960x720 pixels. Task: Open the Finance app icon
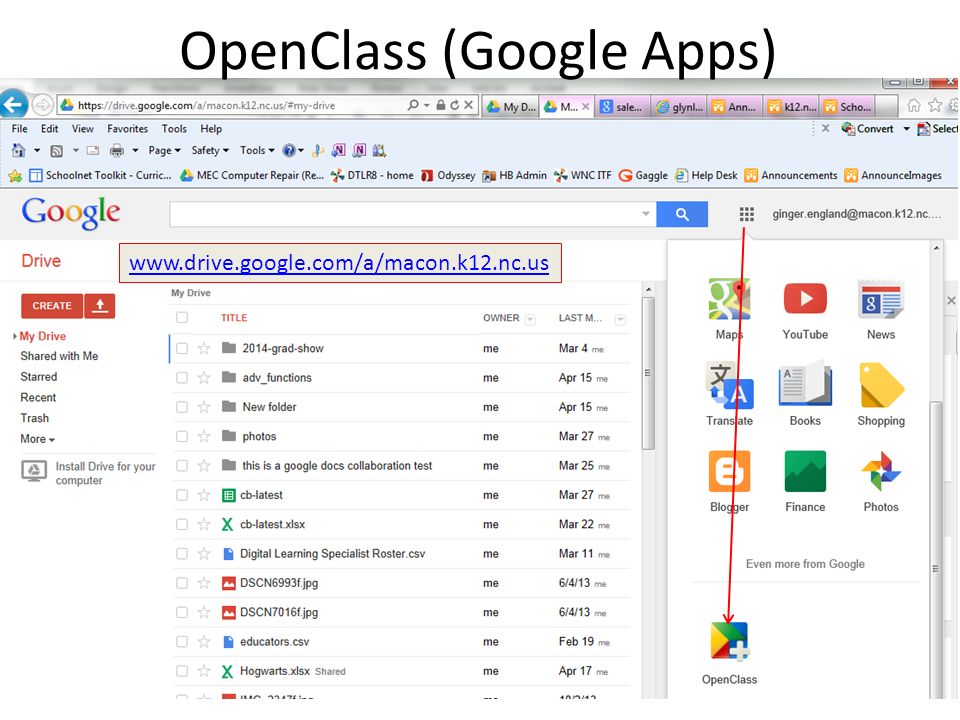click(x=805, y=471)
